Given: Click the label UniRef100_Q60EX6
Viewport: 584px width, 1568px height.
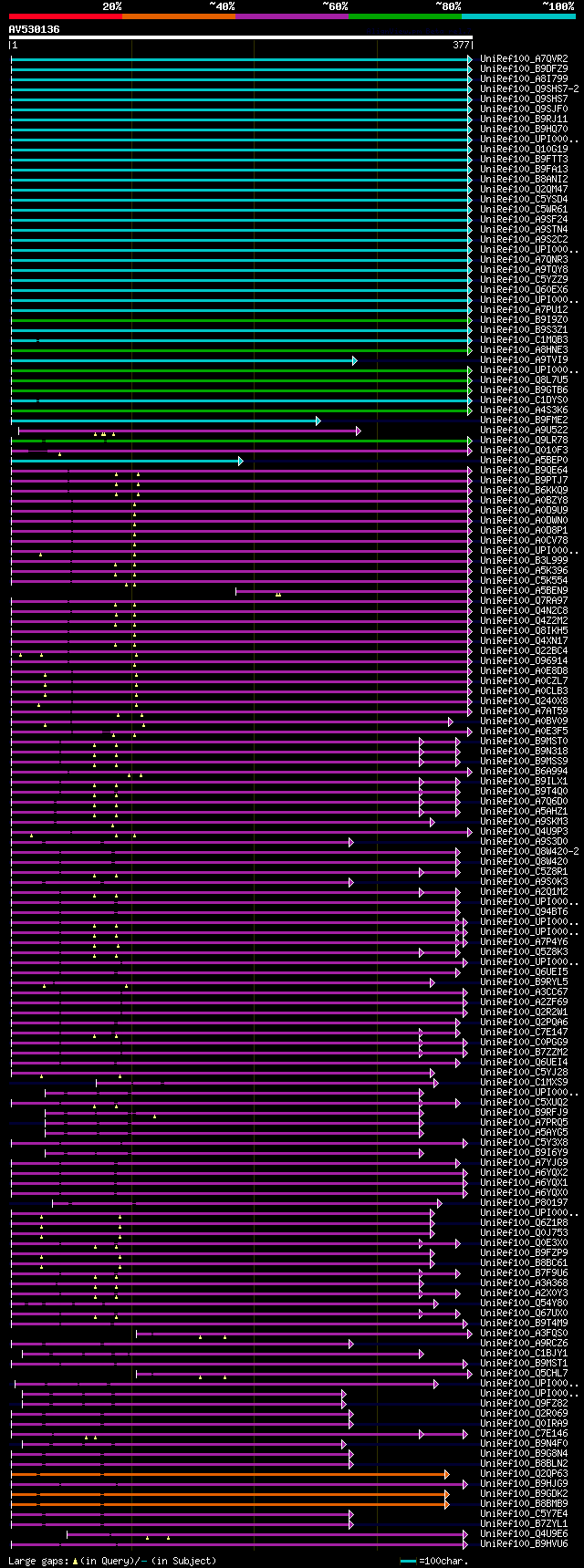Looking at the screenshot, I should click(524, 289).
